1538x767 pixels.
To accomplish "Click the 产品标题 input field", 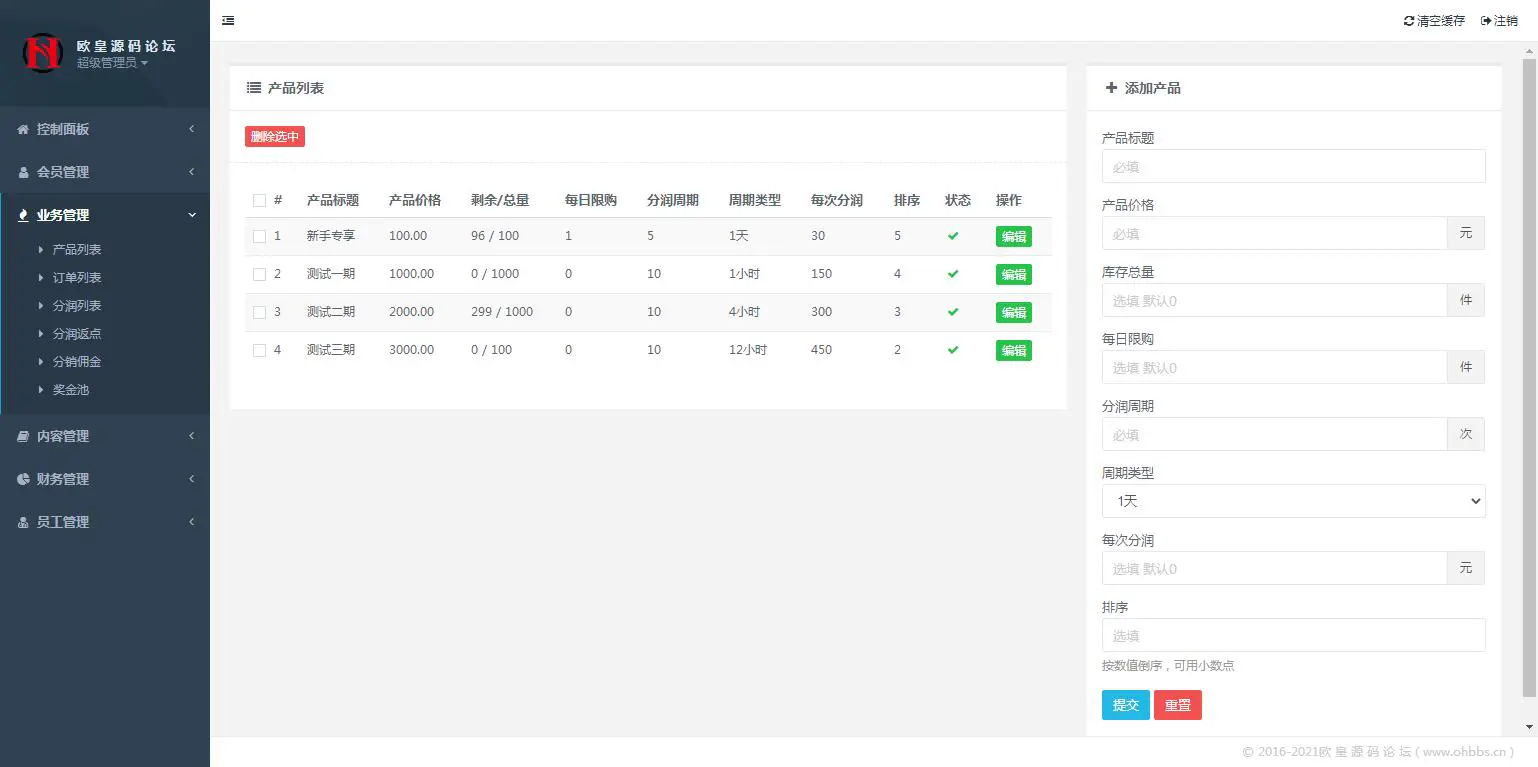I will click(1293, 166).
